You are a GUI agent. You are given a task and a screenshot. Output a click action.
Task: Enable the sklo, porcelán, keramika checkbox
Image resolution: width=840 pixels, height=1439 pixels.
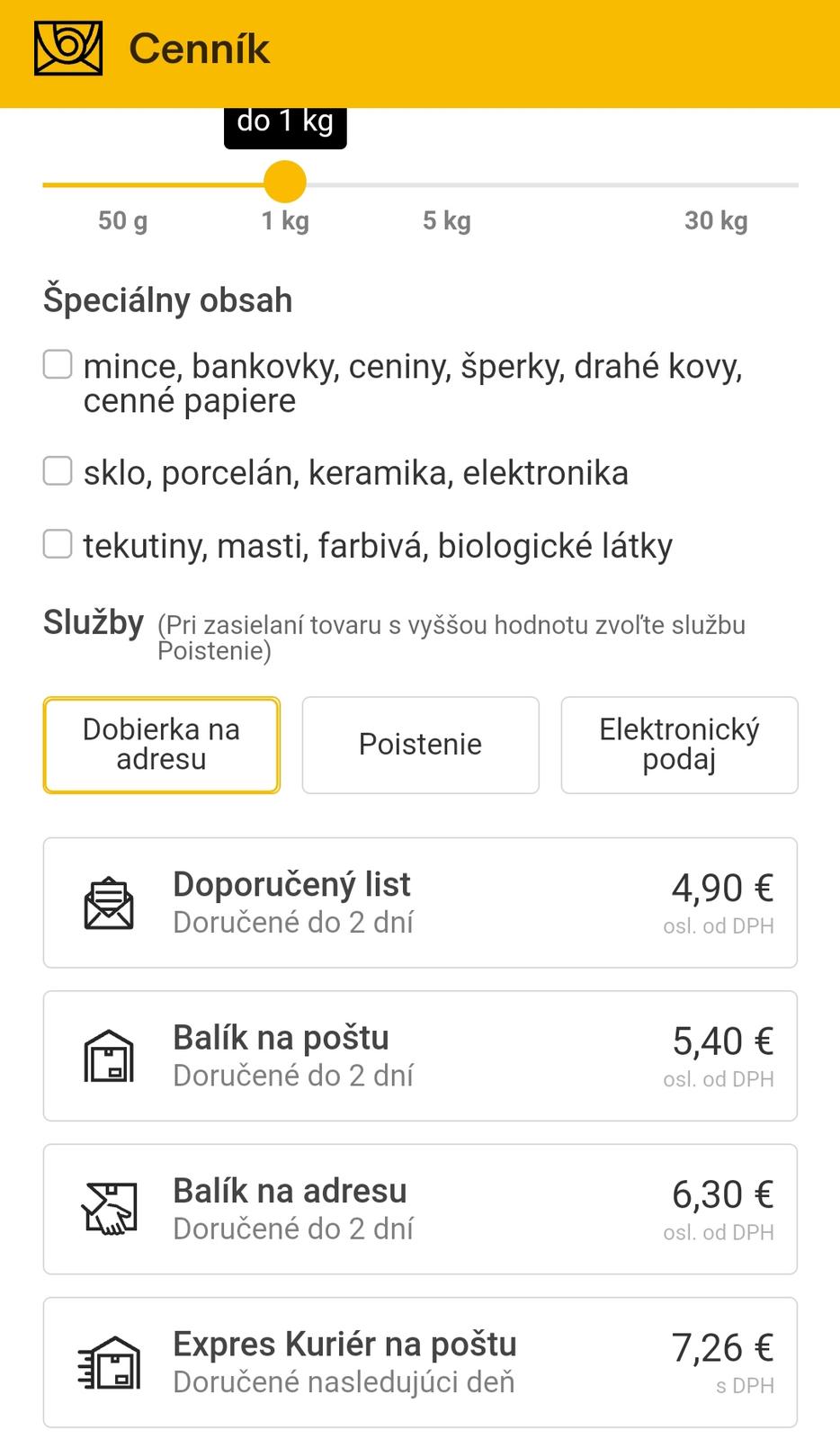tap(58, 471)
